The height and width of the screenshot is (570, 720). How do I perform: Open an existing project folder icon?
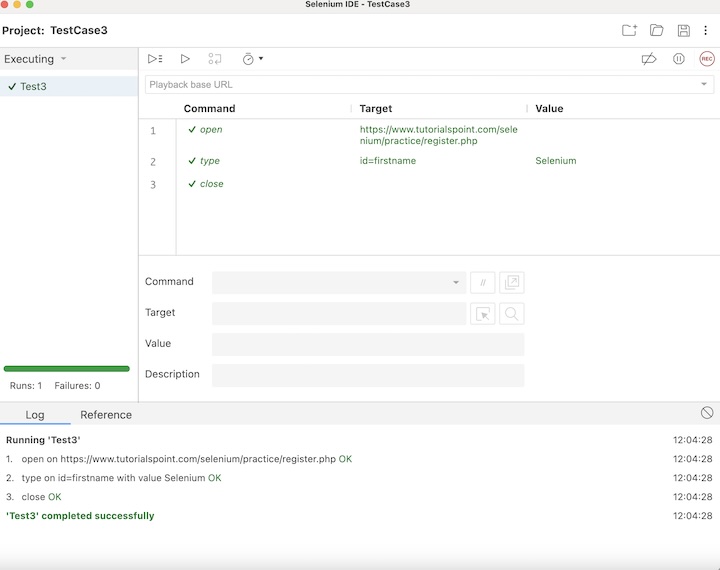(657, 30)
